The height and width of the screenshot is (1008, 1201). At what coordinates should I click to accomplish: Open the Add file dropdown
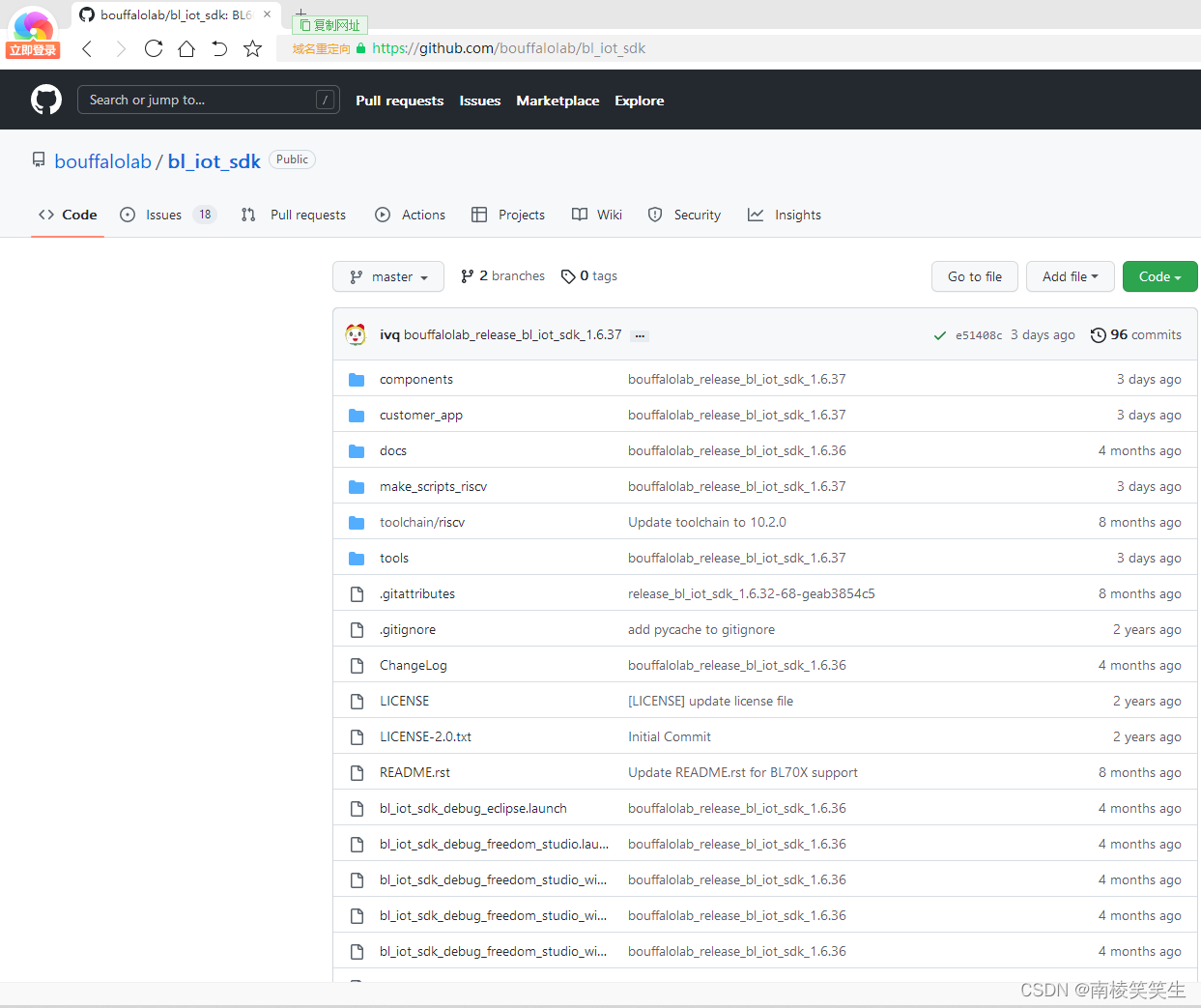[1070, 276]
